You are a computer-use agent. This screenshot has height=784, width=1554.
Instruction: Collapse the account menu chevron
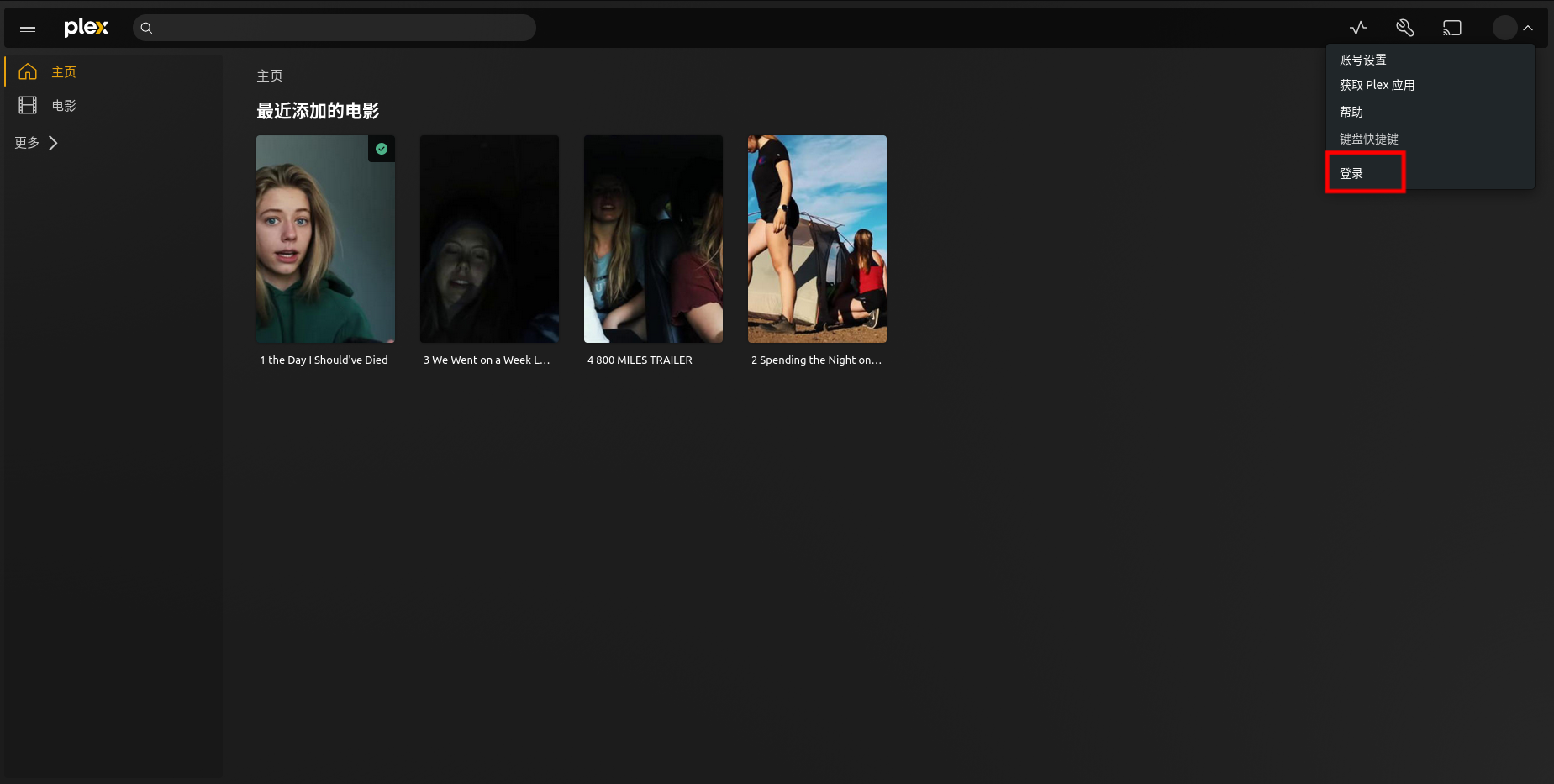(1528, 28)
